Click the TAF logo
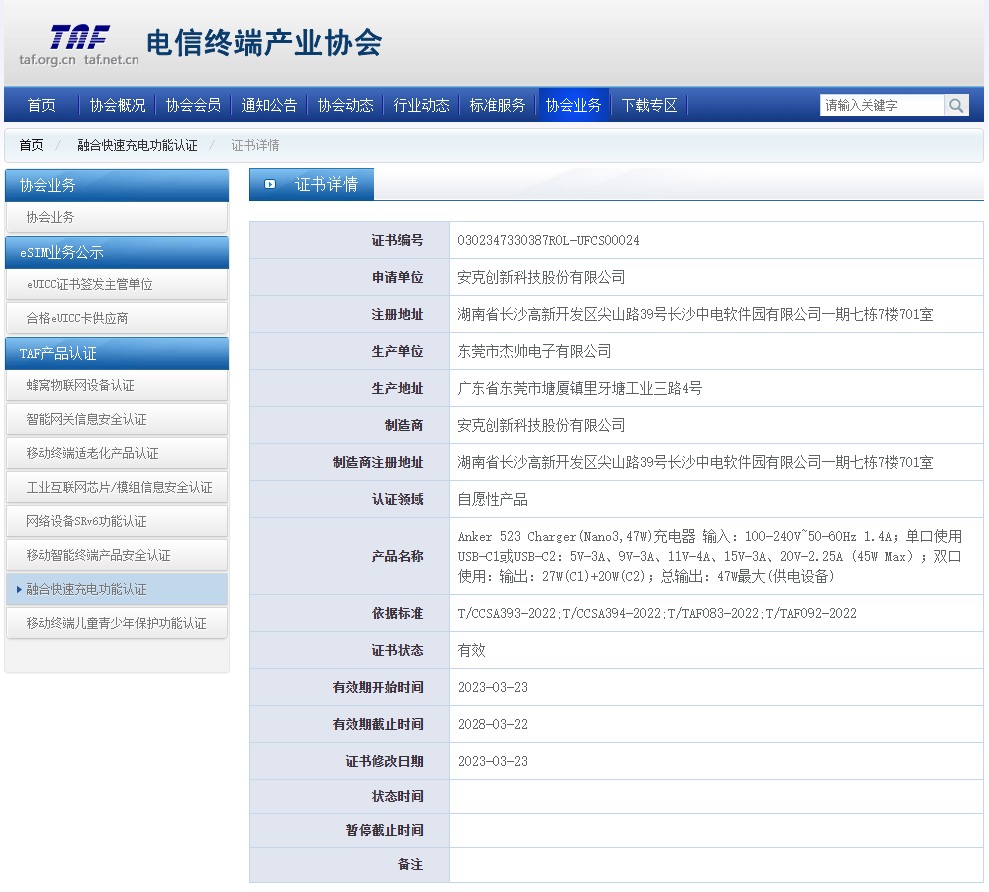Image resolution: width=989 pixels, height=892 pixels. [x=79, y=45]
